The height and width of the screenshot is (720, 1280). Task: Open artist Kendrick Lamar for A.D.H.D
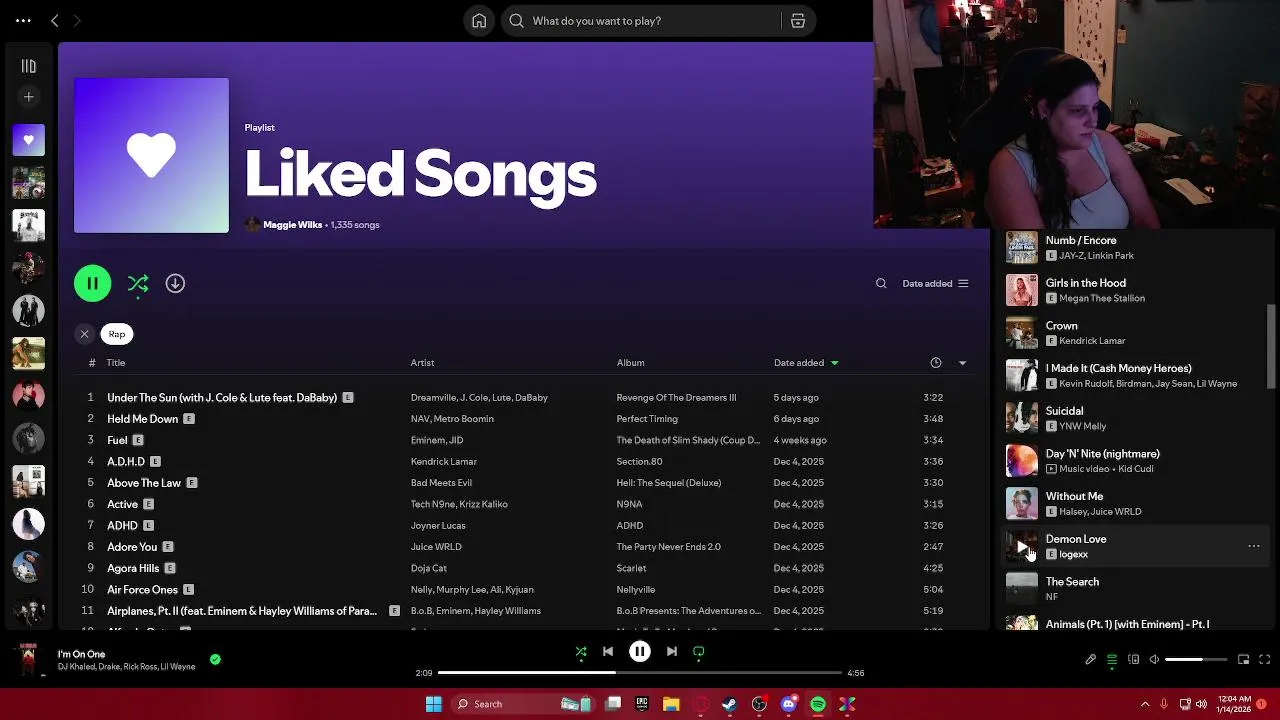click(443, 462)
